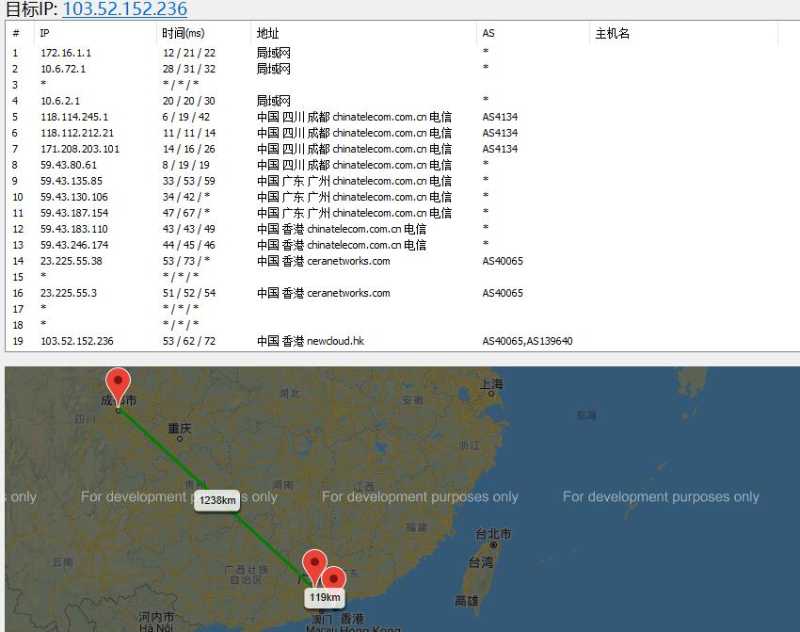The width and height of the screenshot is (800, 632).
Task: Click the Chengdu map pin marker
Action: coord(118,387)
